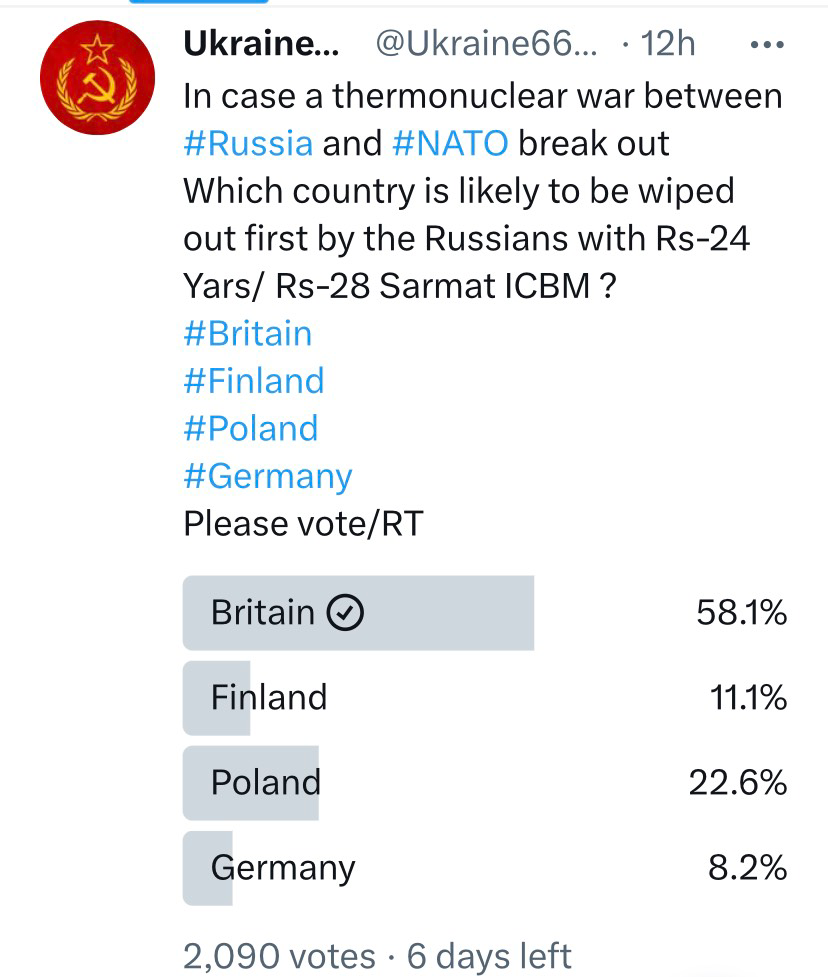Open the #NATO hashtag

(452, 143)
